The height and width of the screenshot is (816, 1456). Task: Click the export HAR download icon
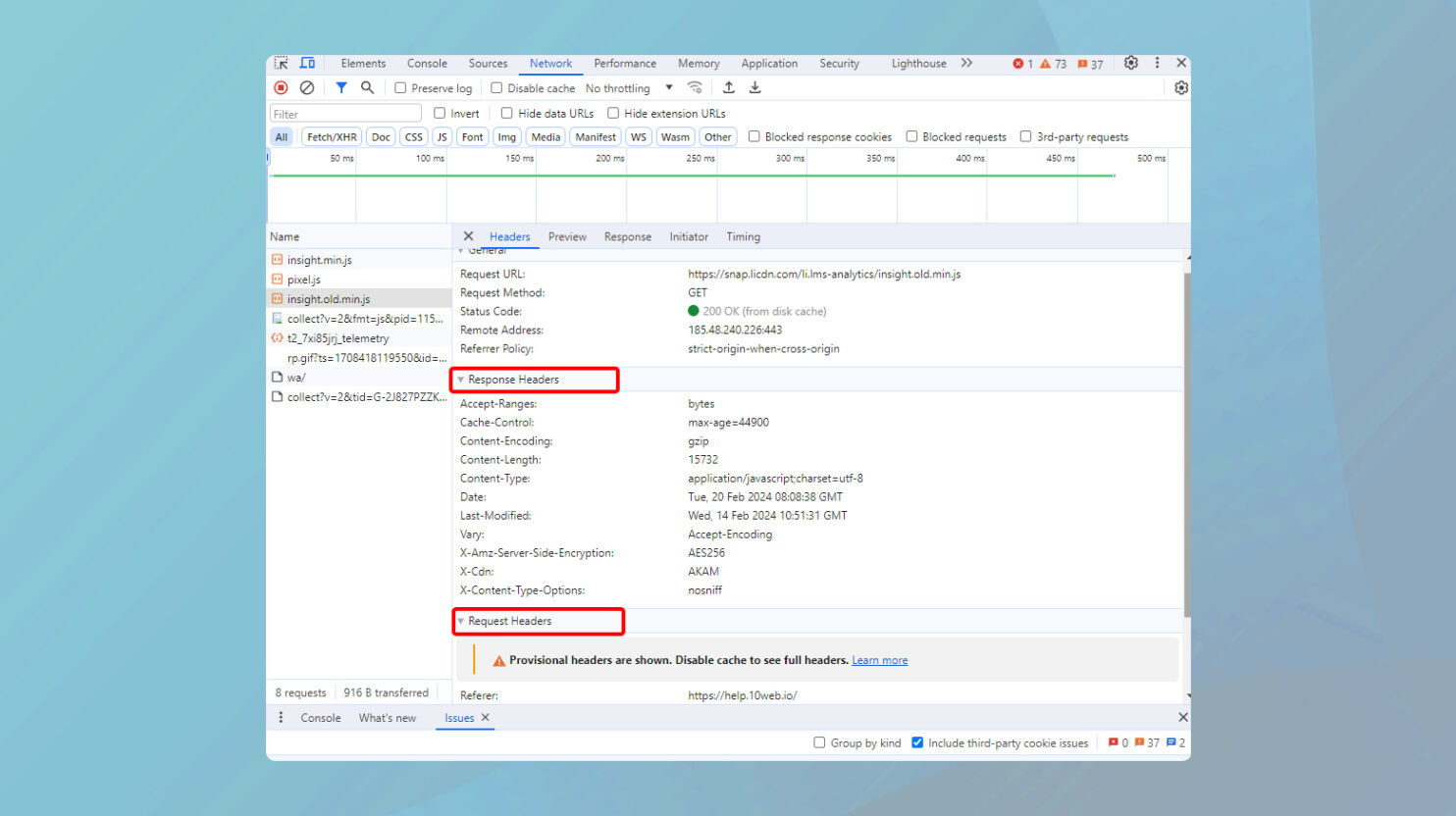click(755, 88)
